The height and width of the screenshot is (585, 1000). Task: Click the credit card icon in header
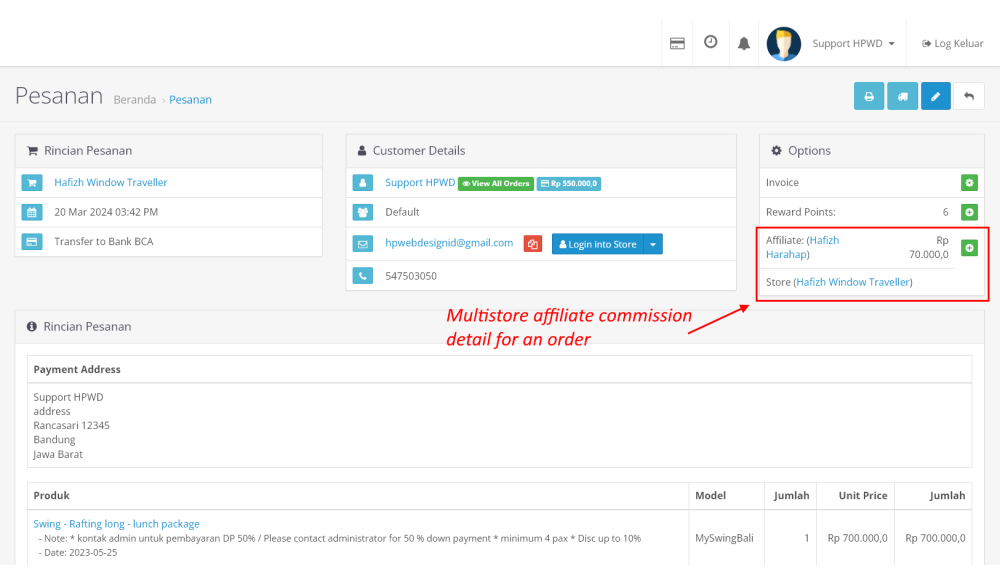pos(677,43)
